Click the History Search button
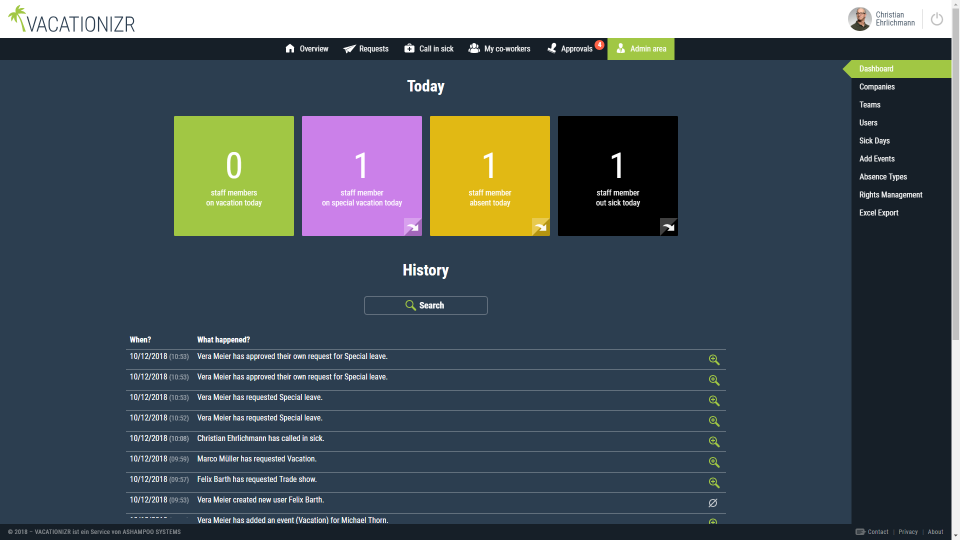Viewport: 960px width, 540px height. pos(426,306)
